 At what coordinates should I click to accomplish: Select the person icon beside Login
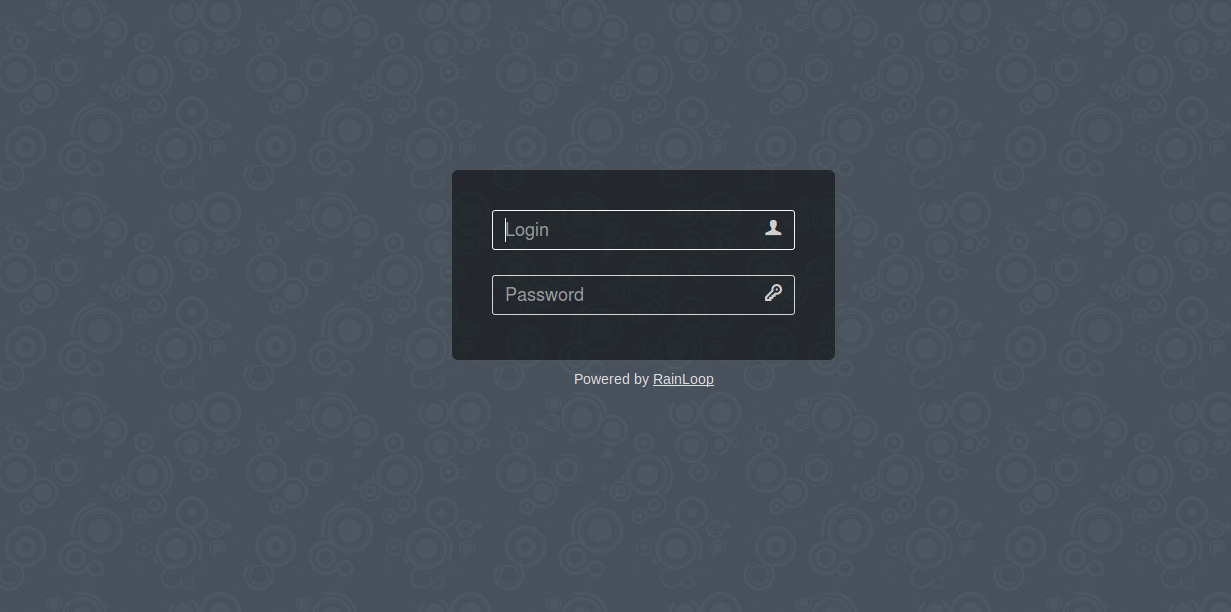click(773, 228)
